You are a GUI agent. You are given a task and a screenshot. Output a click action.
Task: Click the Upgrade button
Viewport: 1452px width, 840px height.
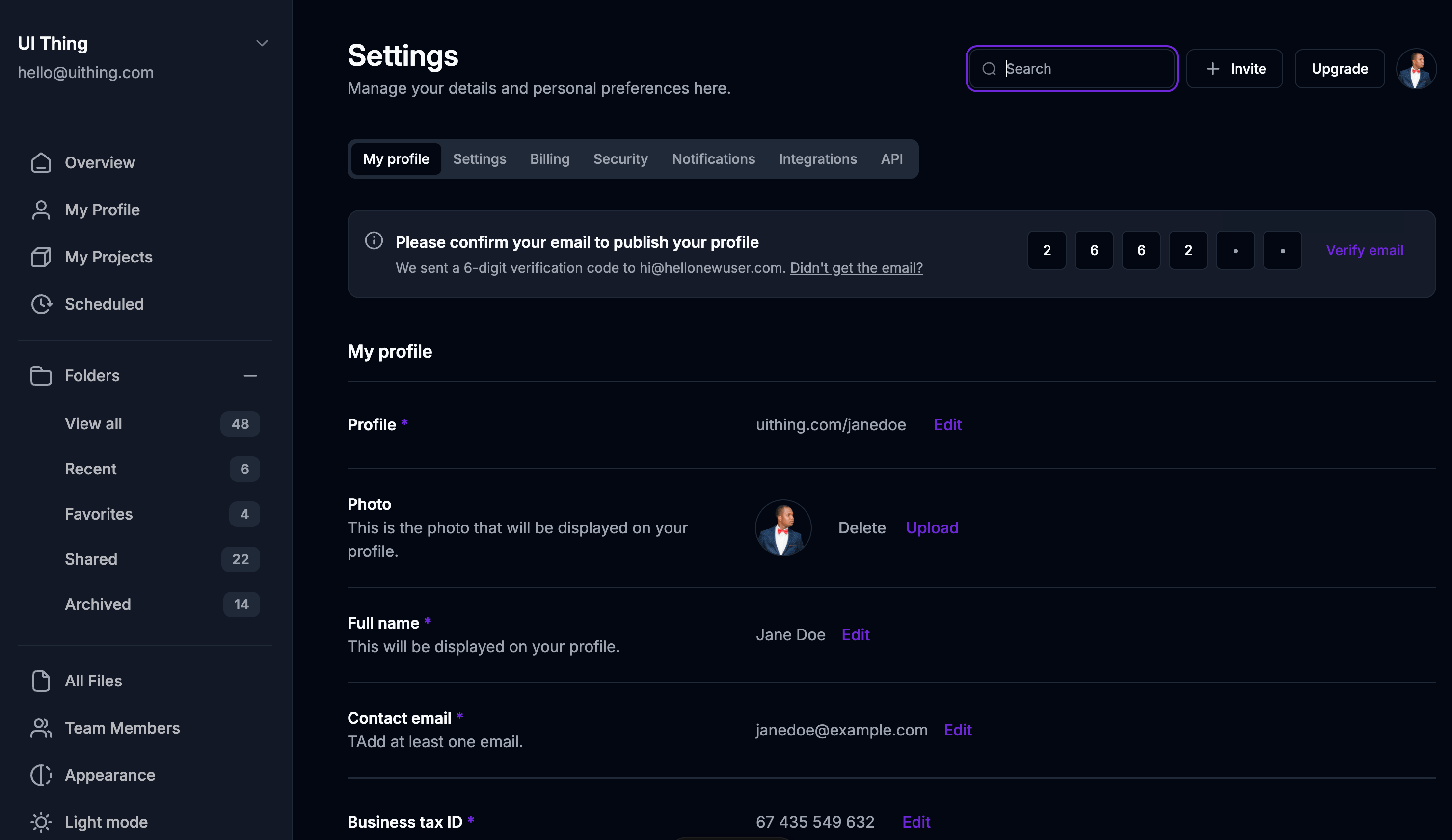(1339, 68)
